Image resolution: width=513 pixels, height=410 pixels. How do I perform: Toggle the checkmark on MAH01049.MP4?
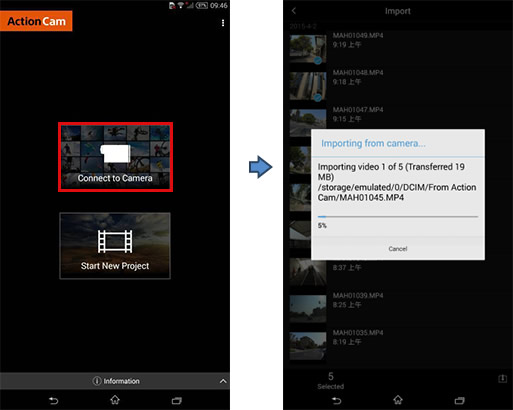point(318,60)
